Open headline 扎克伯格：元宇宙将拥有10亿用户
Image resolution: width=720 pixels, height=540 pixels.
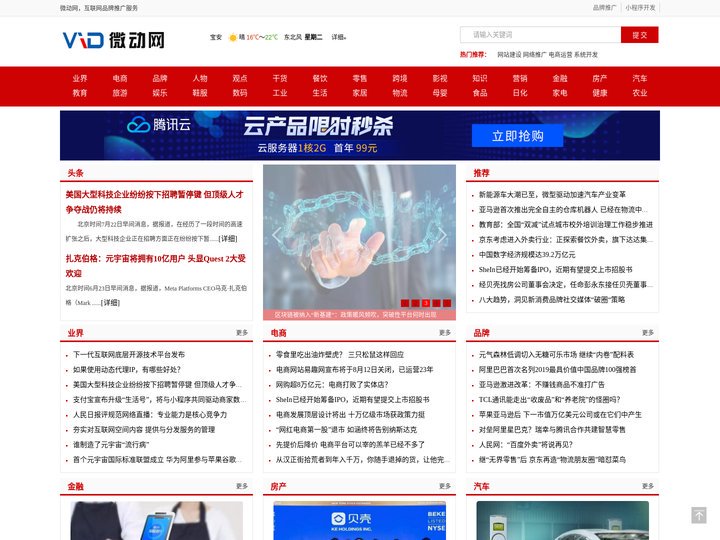155,266
